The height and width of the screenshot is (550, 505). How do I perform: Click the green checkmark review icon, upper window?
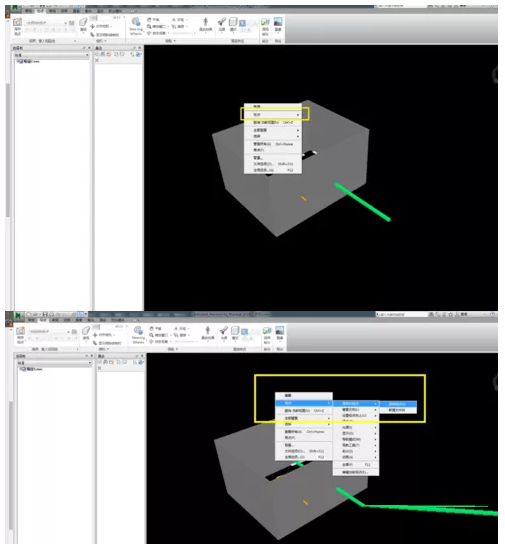(265, 22)
